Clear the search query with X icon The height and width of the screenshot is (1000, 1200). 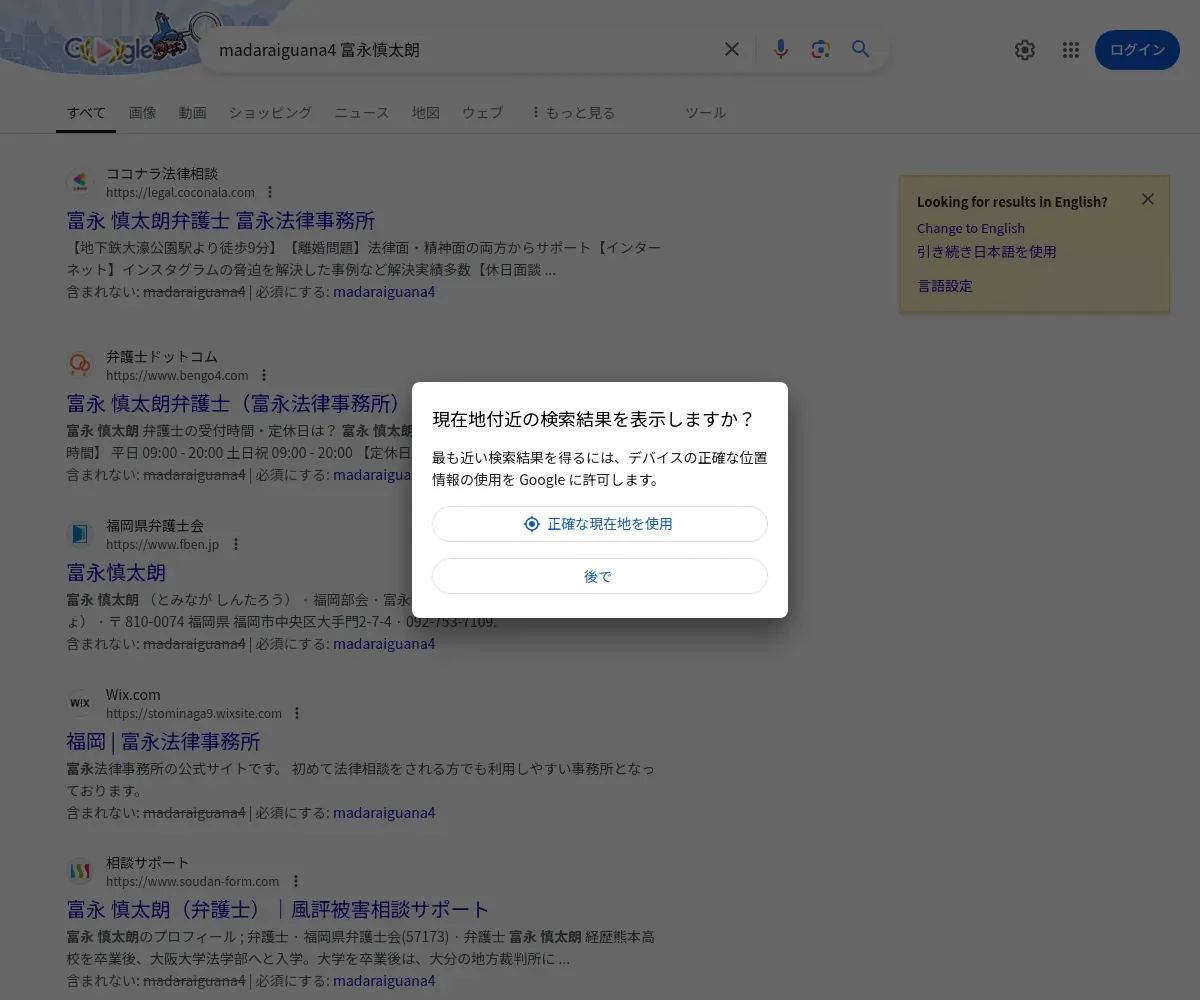pos(732,49)
